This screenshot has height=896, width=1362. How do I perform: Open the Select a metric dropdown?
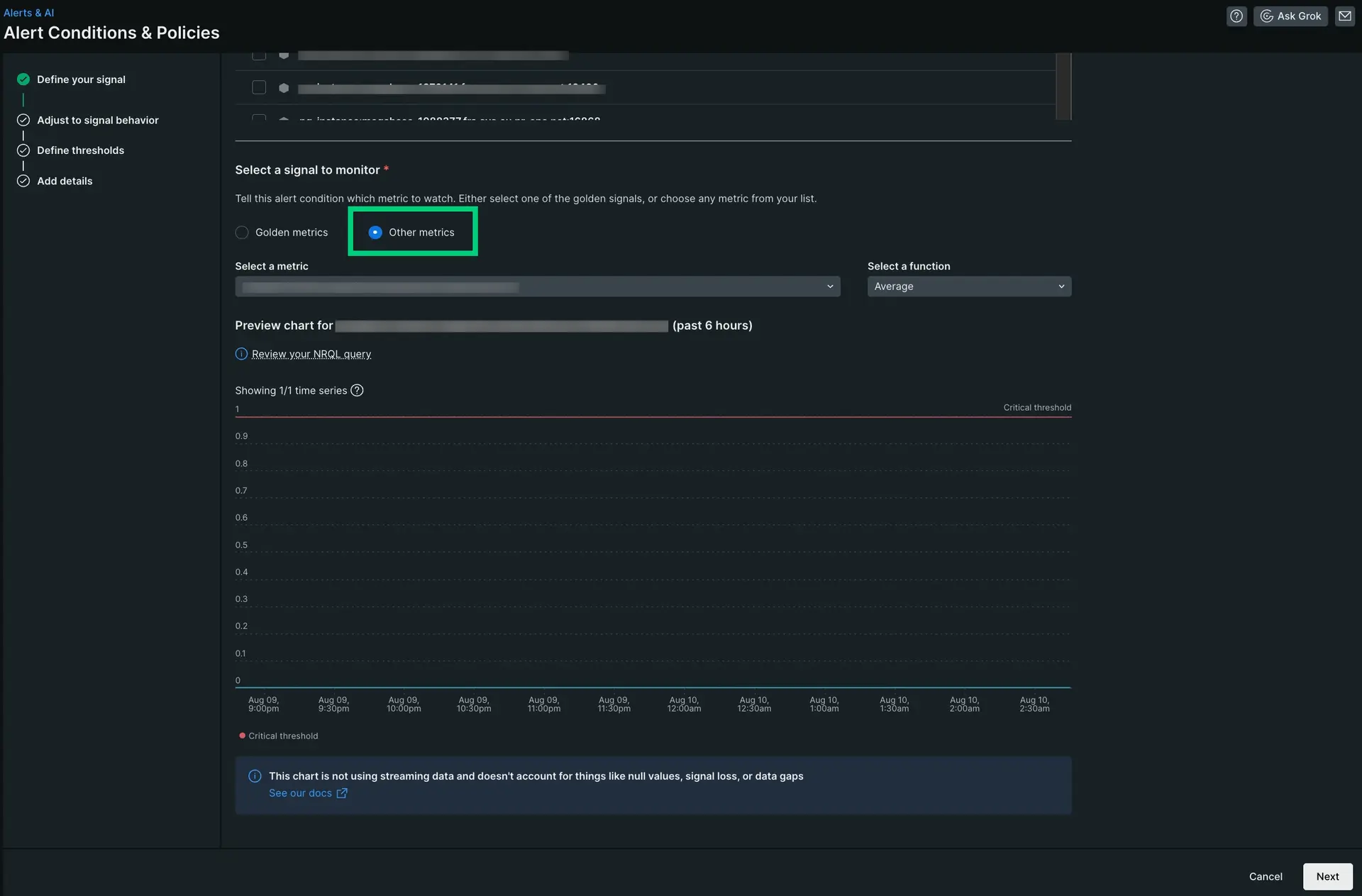537,287
